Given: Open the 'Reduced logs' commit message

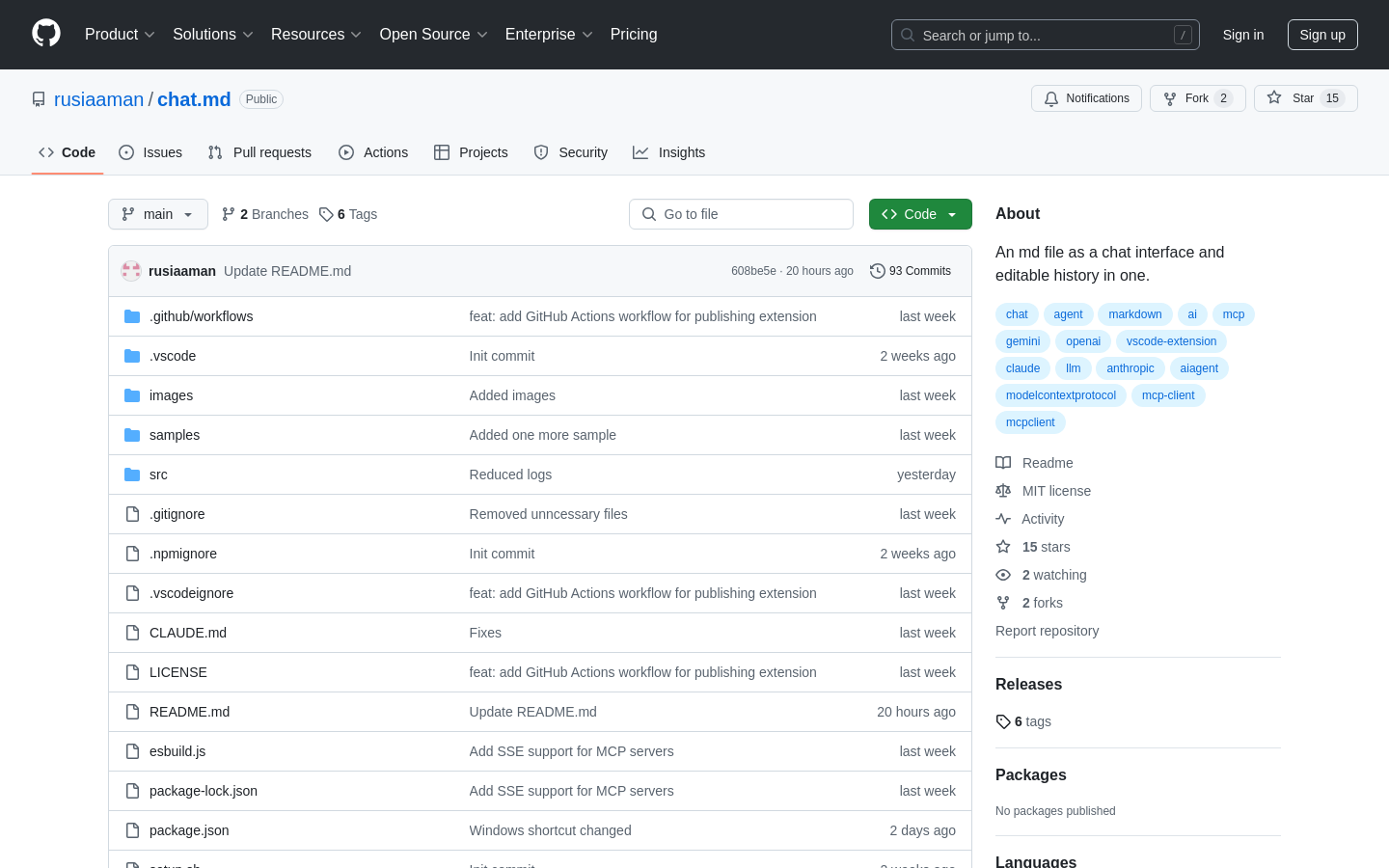Looking at the screenshot, I should coord(510,475).
